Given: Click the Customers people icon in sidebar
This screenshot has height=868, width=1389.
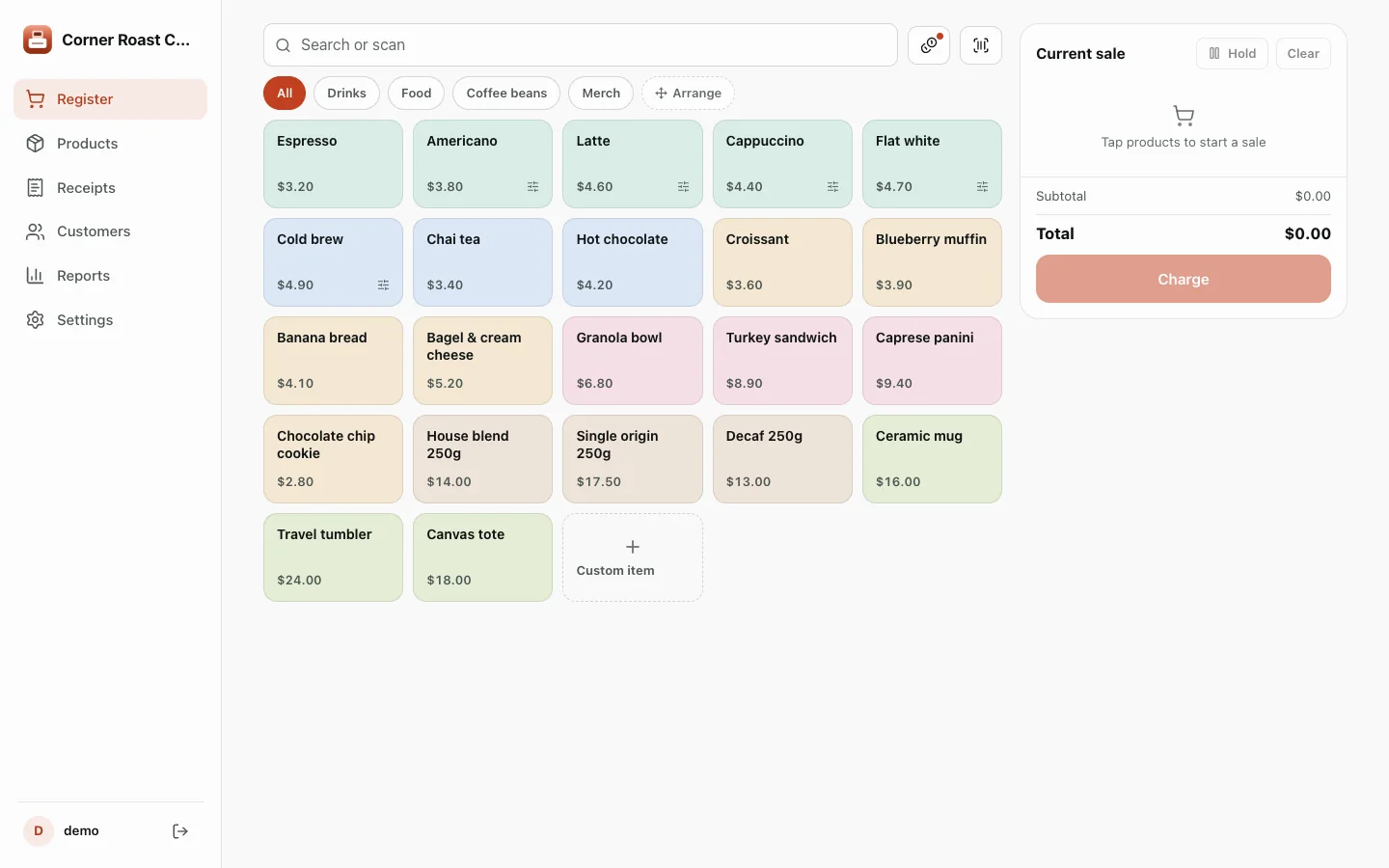Looking at the screenshot, I should coord(36,231).
